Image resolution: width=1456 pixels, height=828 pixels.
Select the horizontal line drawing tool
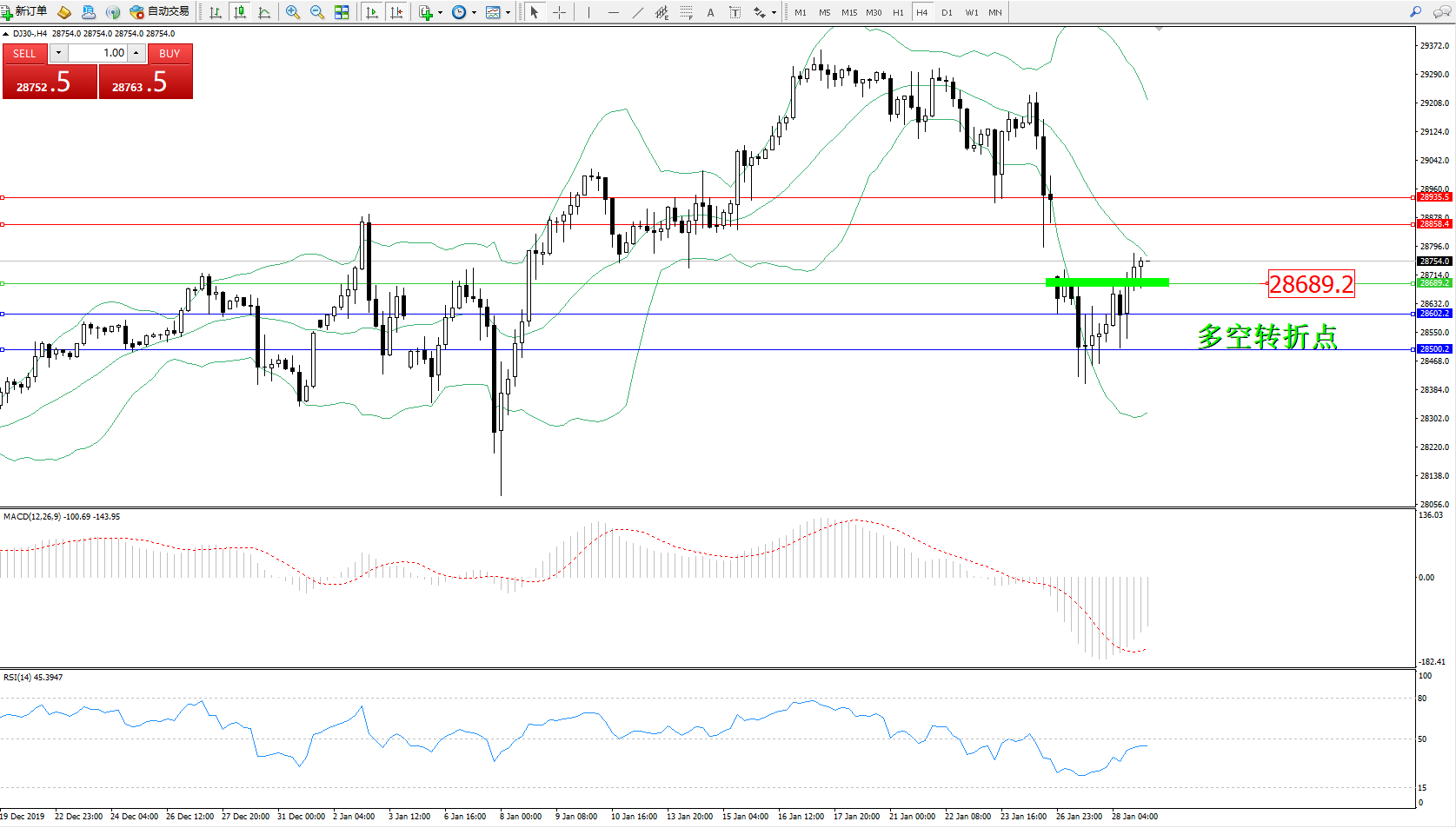(614, 12)
